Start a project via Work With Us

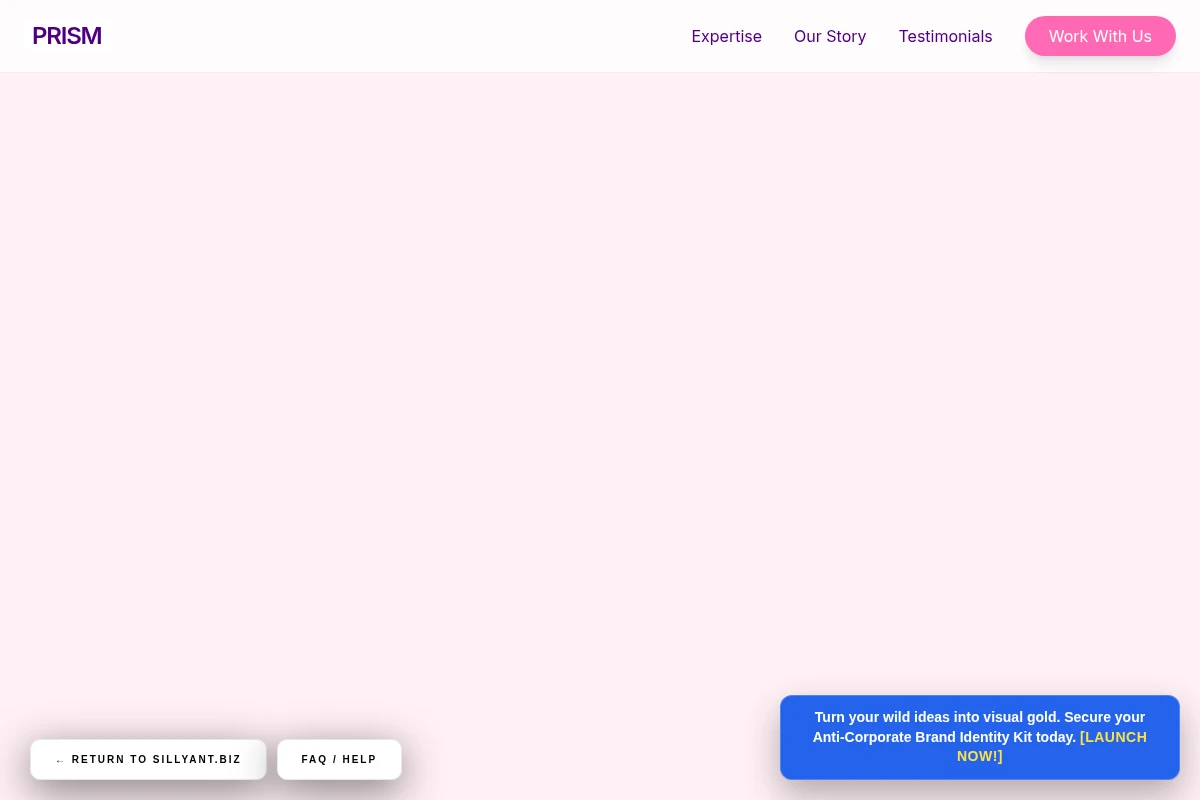[x=1100, y=36]
